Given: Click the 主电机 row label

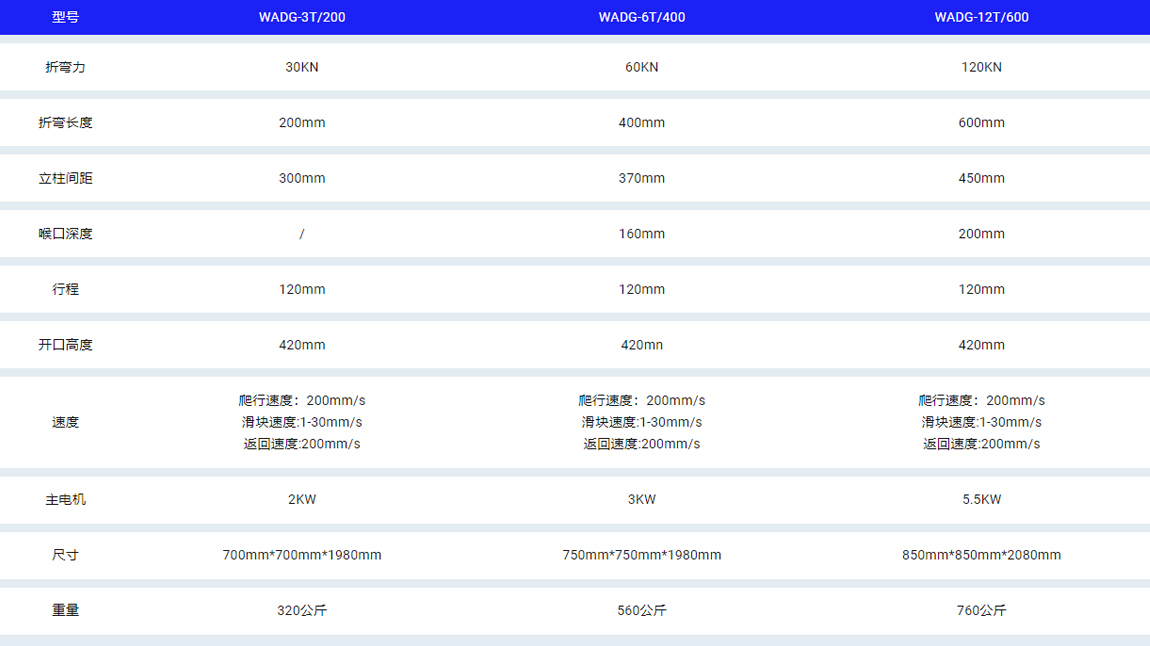Looking at the screenshot, I should 65,499.
